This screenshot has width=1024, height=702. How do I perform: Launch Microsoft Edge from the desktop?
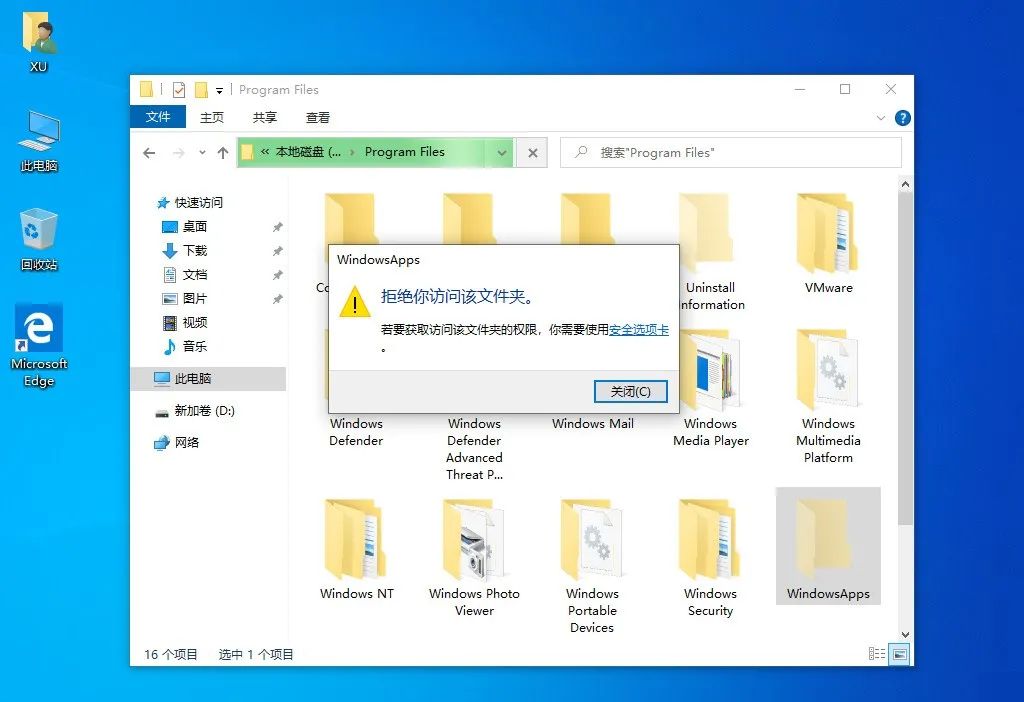pyautogui.click(x=39, y=345)
